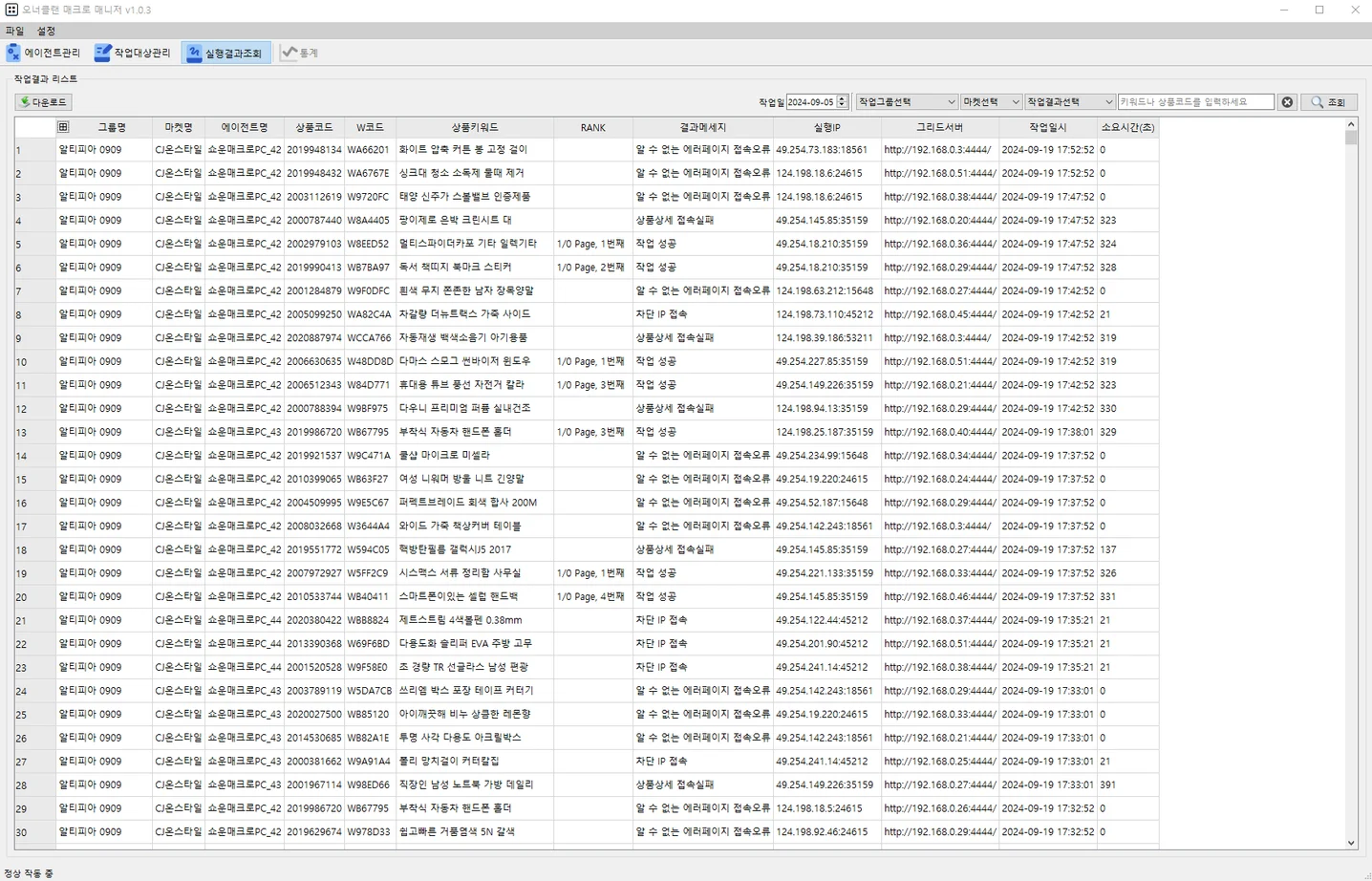Click the scroll-down arrow of the table scrollbar

pyautogui.click(x=1351, y=843)
